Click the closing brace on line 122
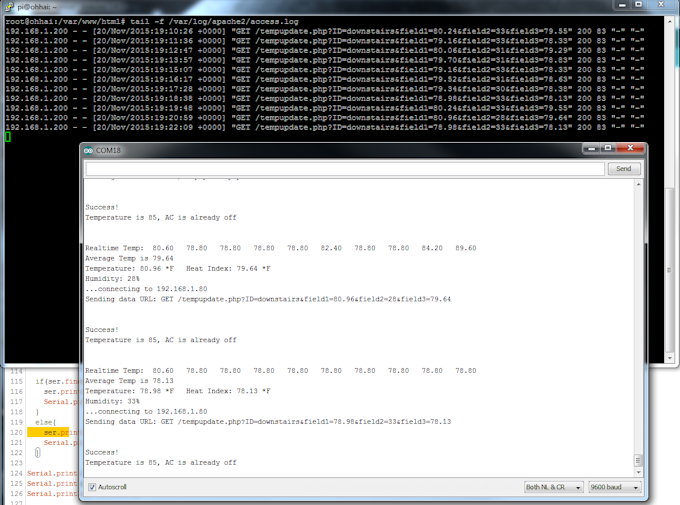Screen dimensions: 680x505 tap(37, 453)
